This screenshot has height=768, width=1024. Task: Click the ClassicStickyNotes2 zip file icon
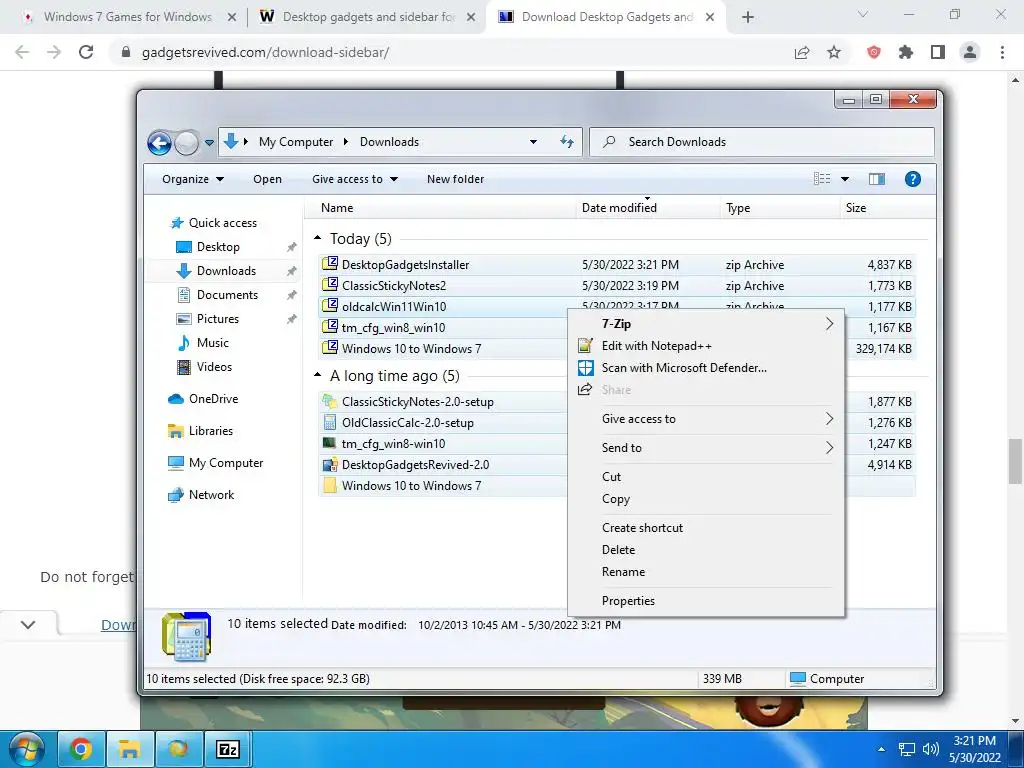330,285
